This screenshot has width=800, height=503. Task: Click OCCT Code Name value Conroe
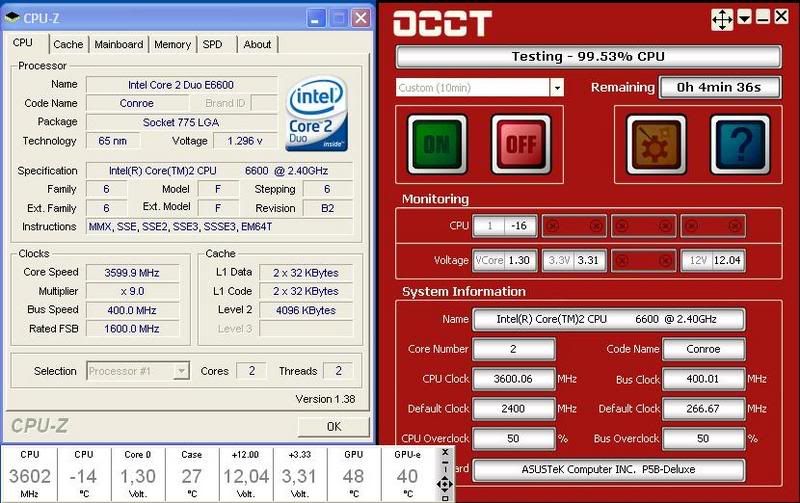pos(703,349)
